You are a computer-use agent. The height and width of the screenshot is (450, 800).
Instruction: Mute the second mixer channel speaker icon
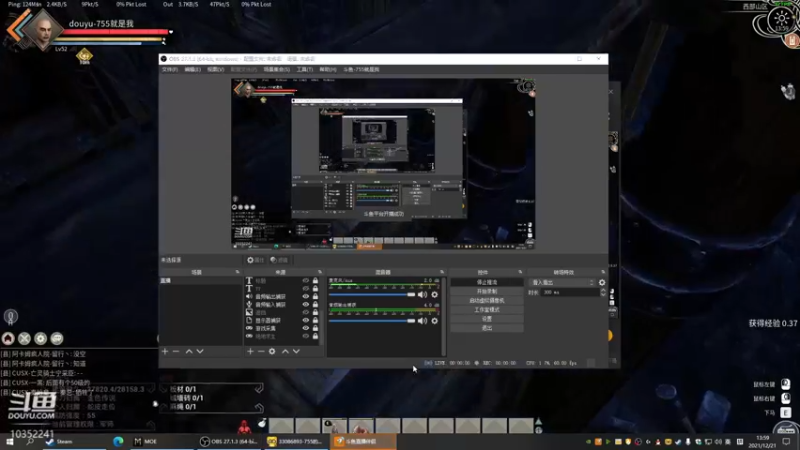(x=422, y=321)
